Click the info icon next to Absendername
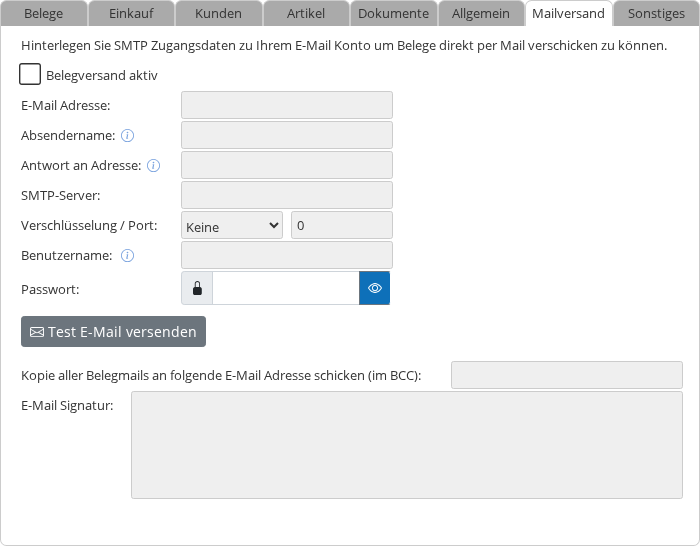700x546 pixels. [x=128, y=135]
